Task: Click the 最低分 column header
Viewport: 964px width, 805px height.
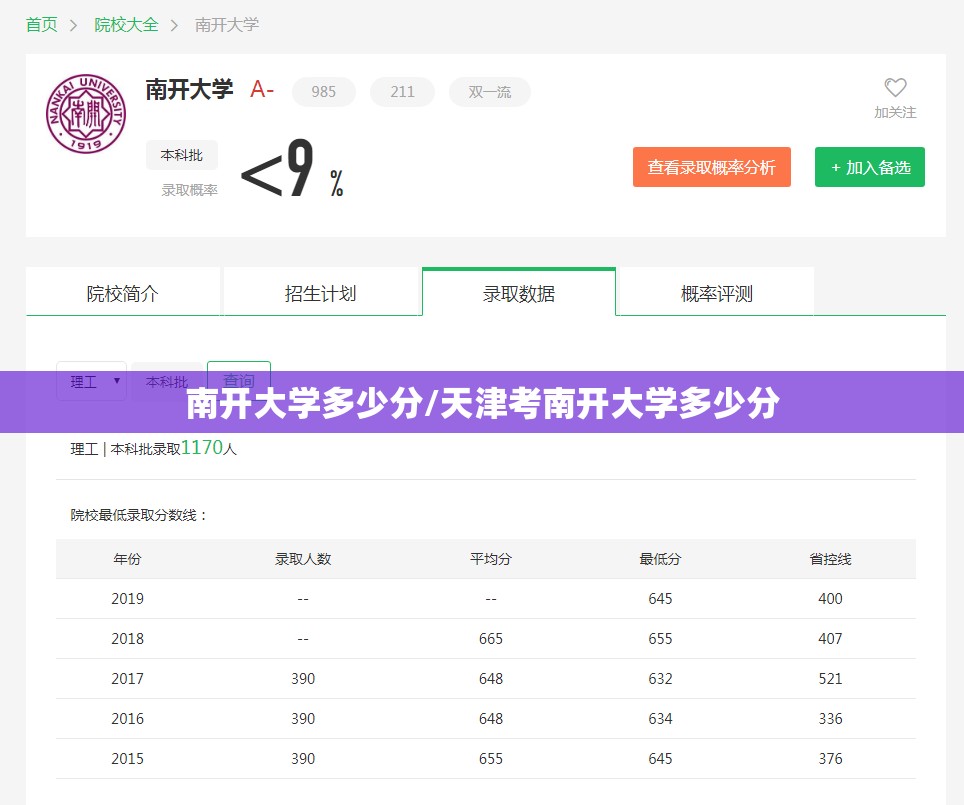Action: (660, 559)
